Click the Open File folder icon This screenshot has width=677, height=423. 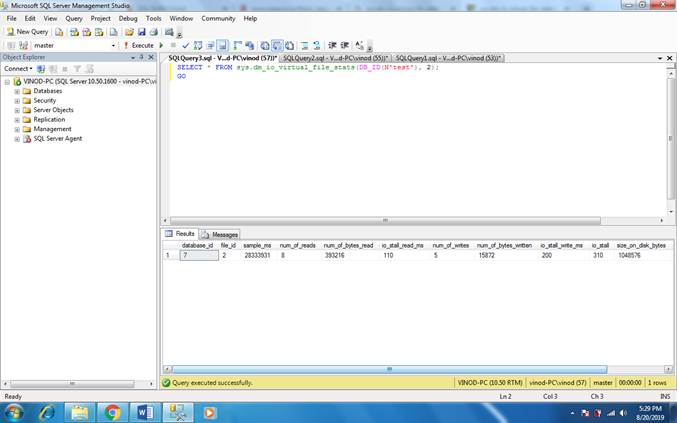[129, 32]
